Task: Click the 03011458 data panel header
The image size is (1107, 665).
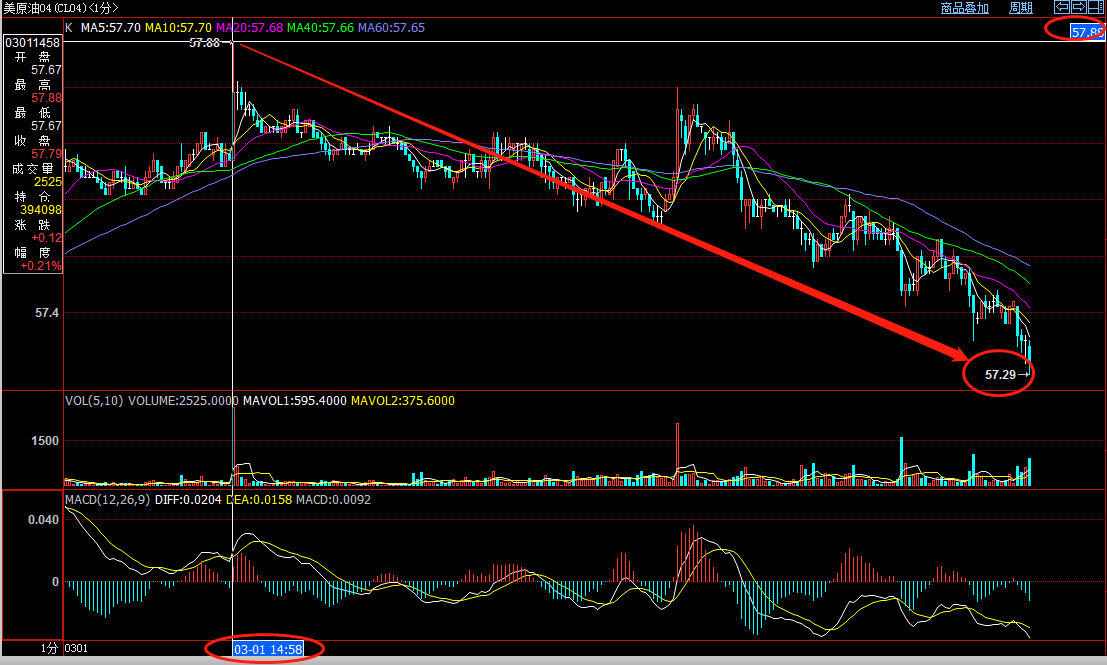Action: pyautogui.click(x=33, y=43)
